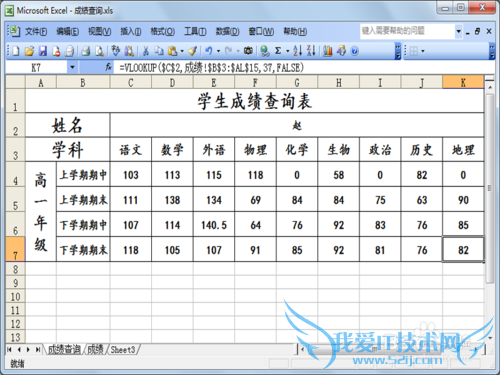Copy selection with the Copy icon
The image size is (500, 375).
[x=159, y=51]
